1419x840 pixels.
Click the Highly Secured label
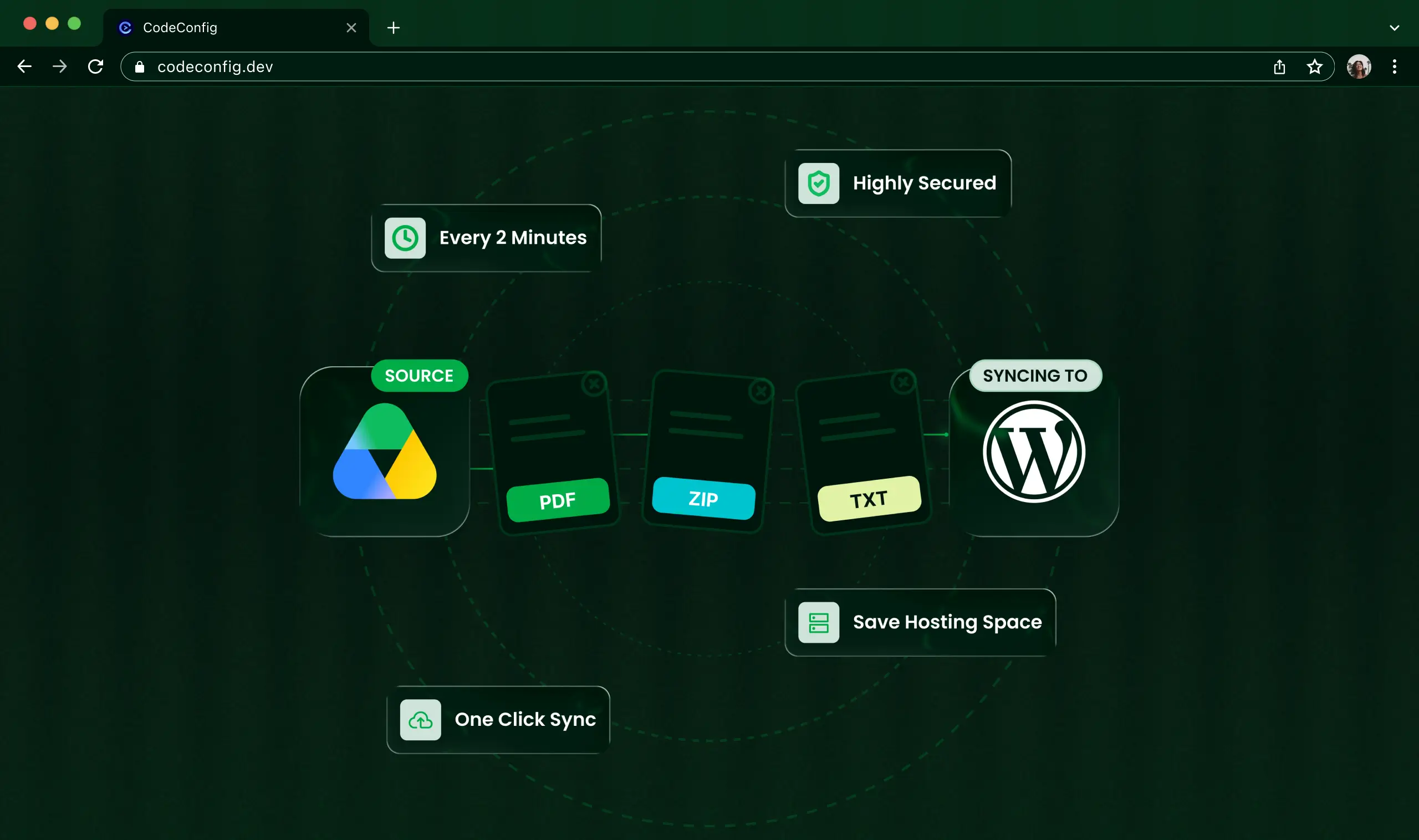coord(924,183)
